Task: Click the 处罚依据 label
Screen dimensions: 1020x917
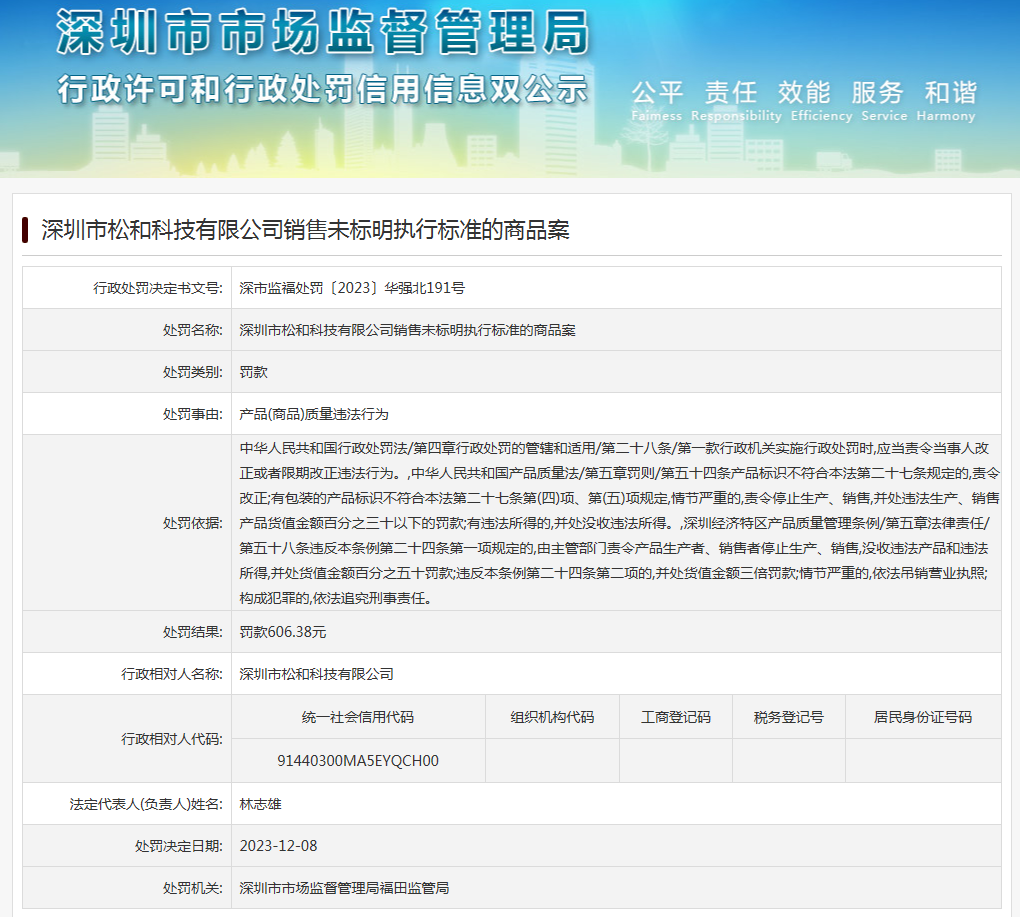Action: [193, 523]
